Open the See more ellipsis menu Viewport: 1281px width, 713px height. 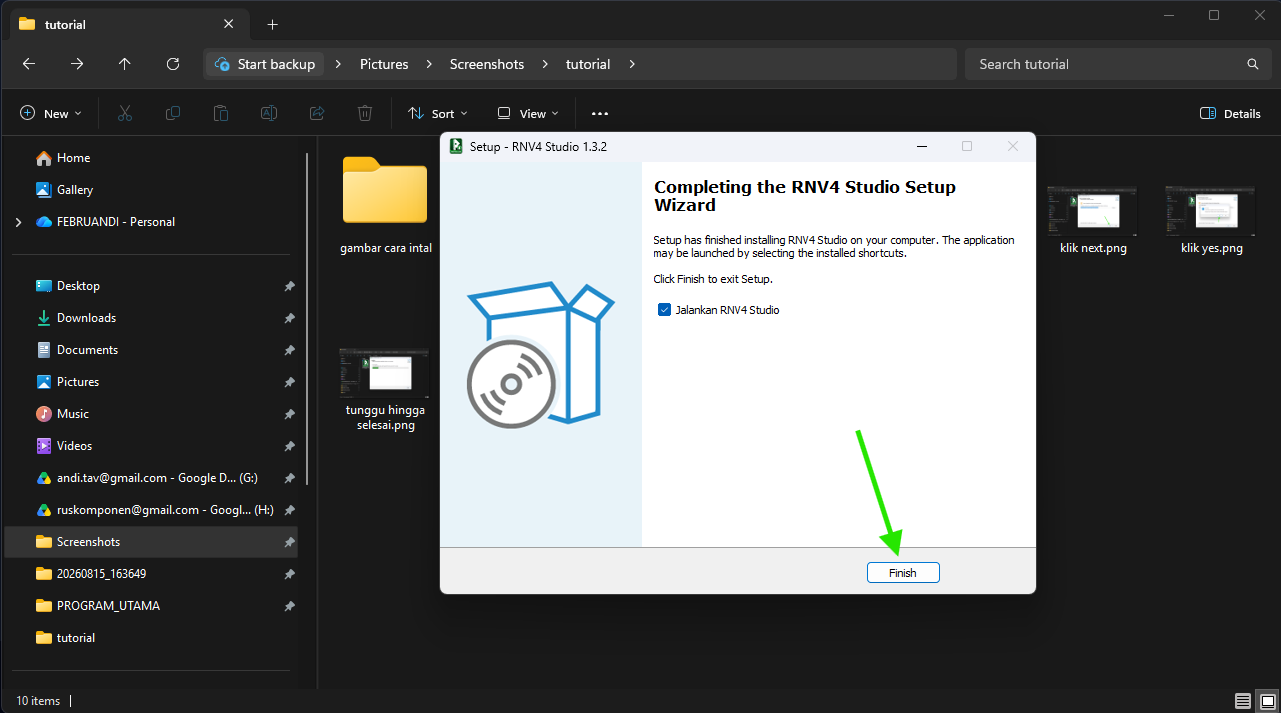pyautogui.click(x=600, y=114)
